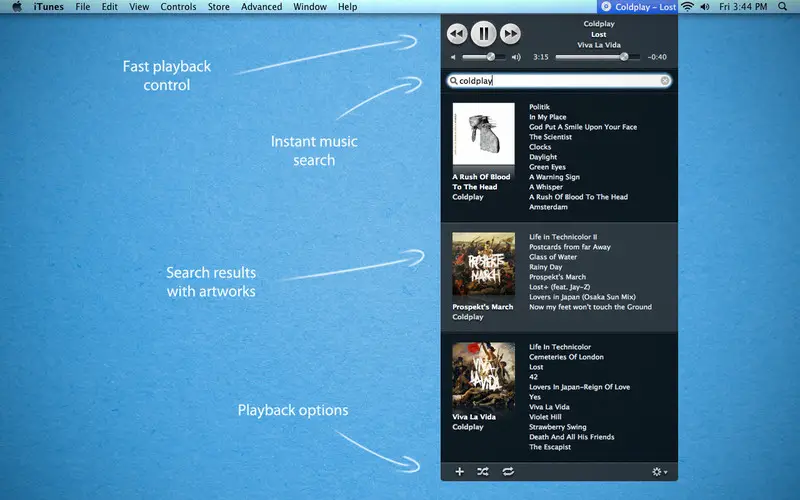Play Lovers in Japan (Osaka Sun Mix)
Screen dimensions: 800x500
click(582, 297)
